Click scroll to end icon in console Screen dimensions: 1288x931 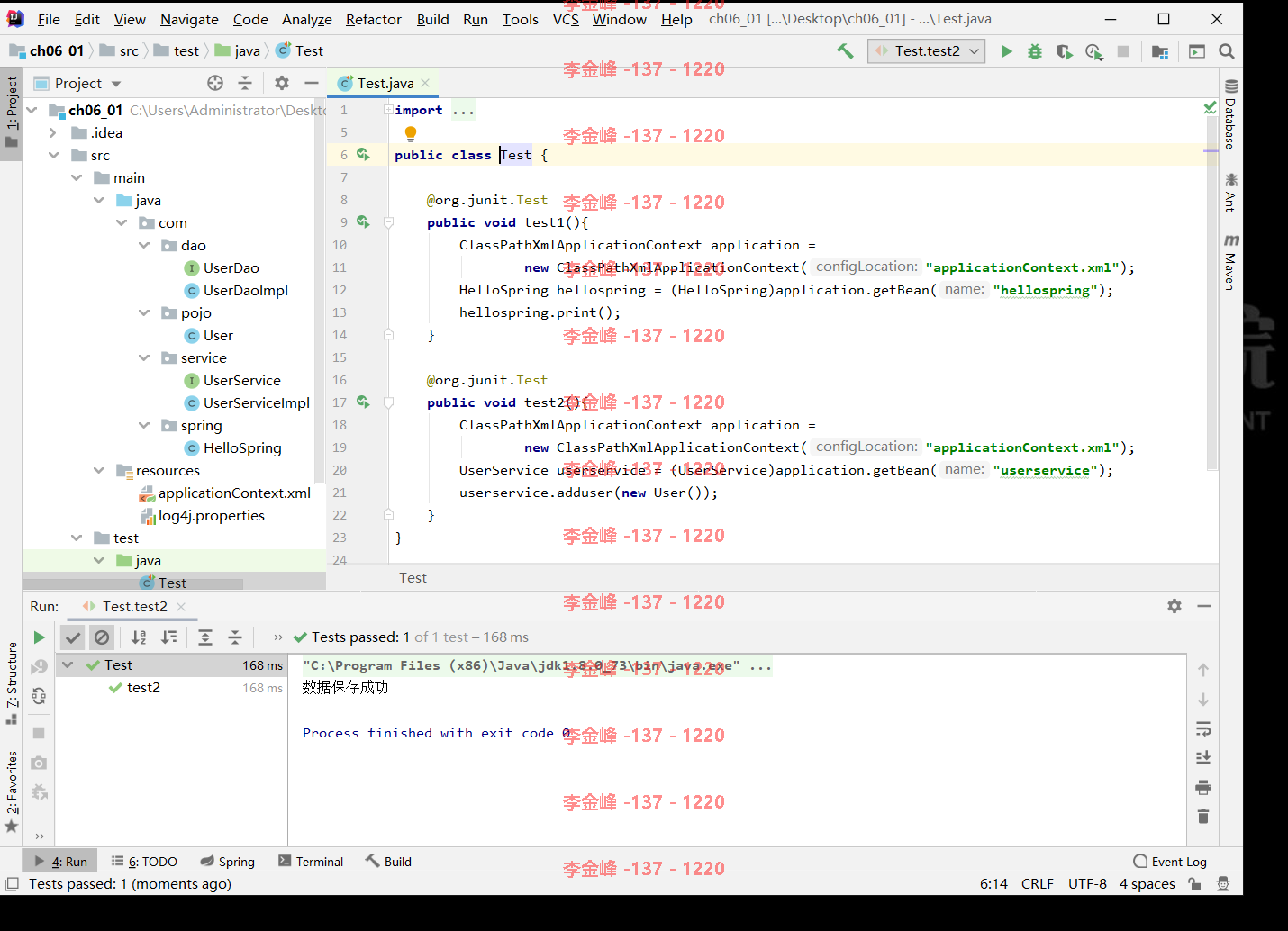(1203, 758)
